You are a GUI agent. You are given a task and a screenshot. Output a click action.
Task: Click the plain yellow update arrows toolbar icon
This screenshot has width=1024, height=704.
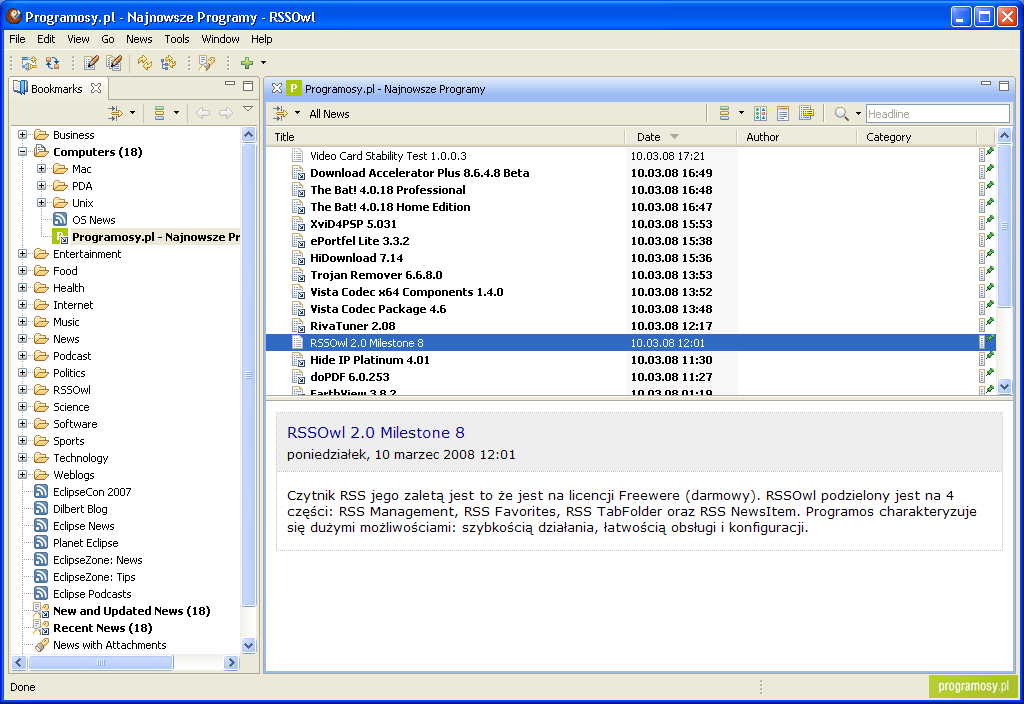click(145, 63)
